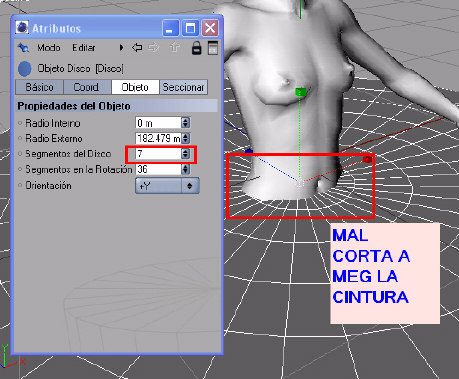Click the Radio Interno value field

point(158,123)
